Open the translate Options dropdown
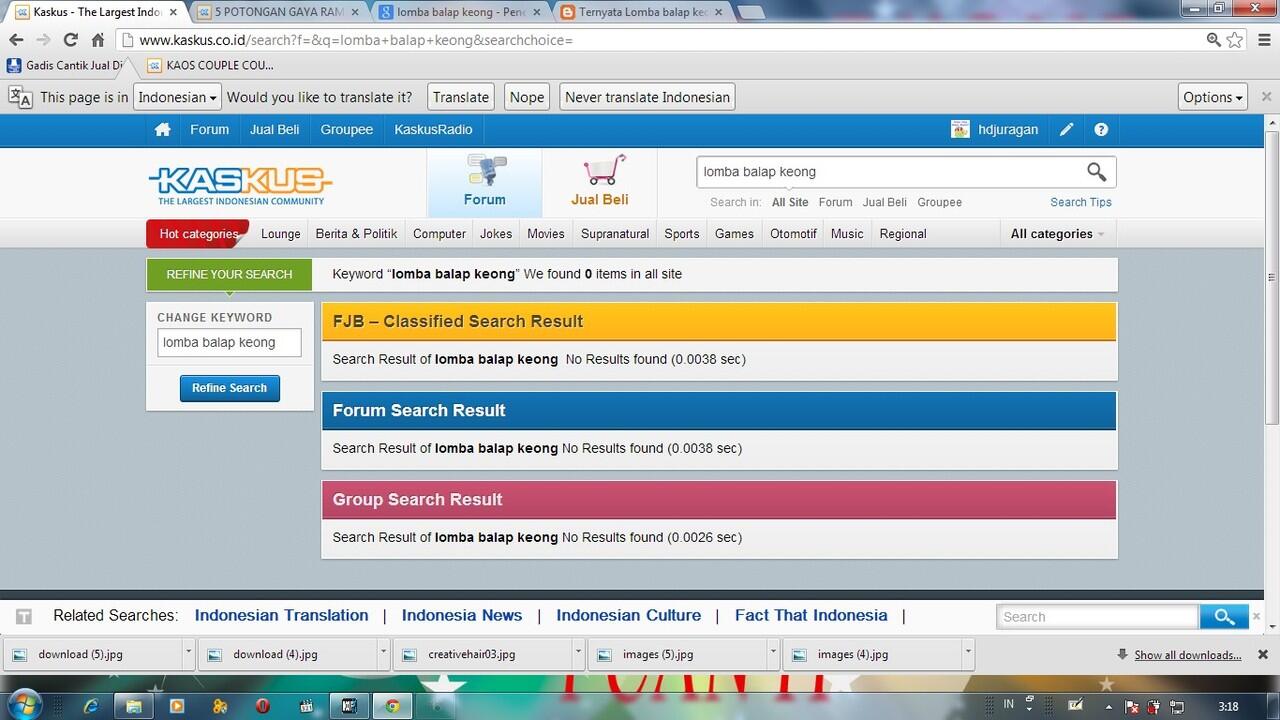The width and height of the screenshot is (1280, 720). coord(1213,97)
